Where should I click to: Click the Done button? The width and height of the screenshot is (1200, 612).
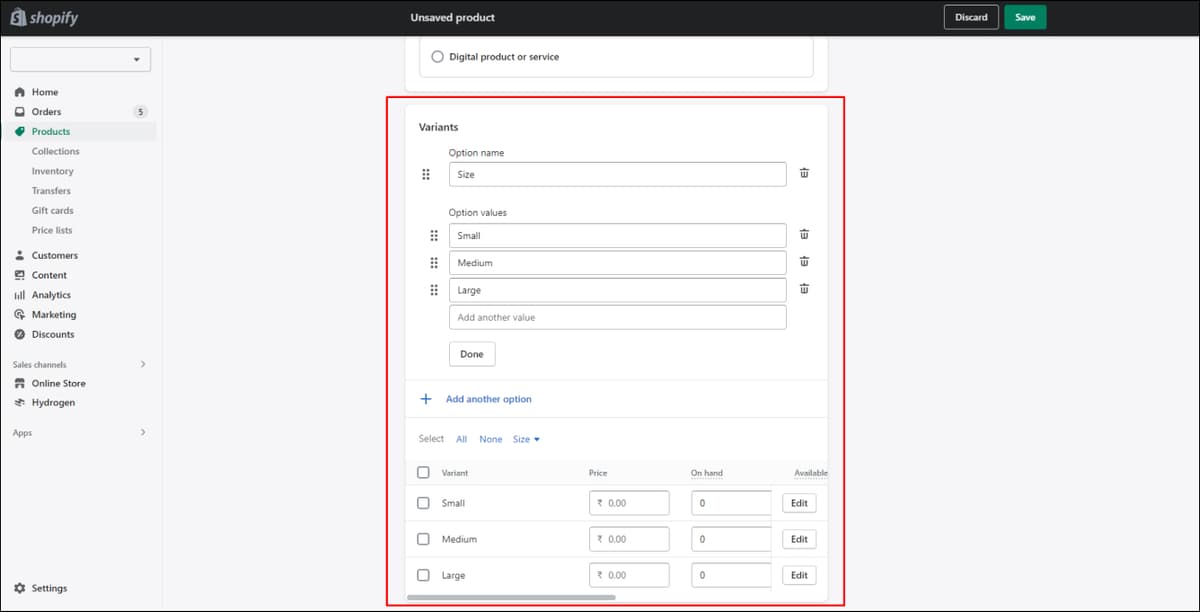(x=472, y=354)
